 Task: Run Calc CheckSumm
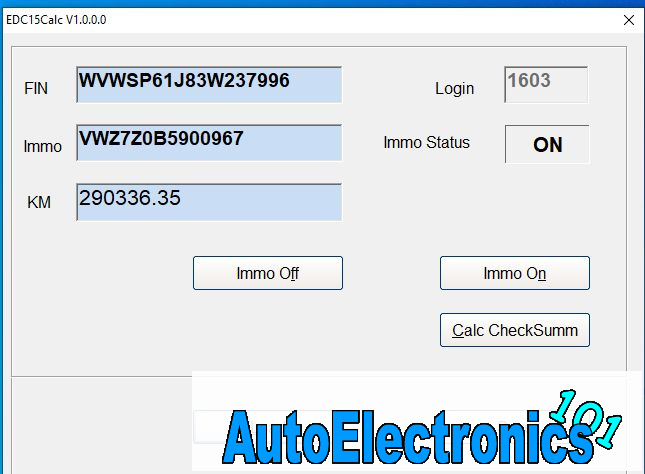click(x=514, y=330)
